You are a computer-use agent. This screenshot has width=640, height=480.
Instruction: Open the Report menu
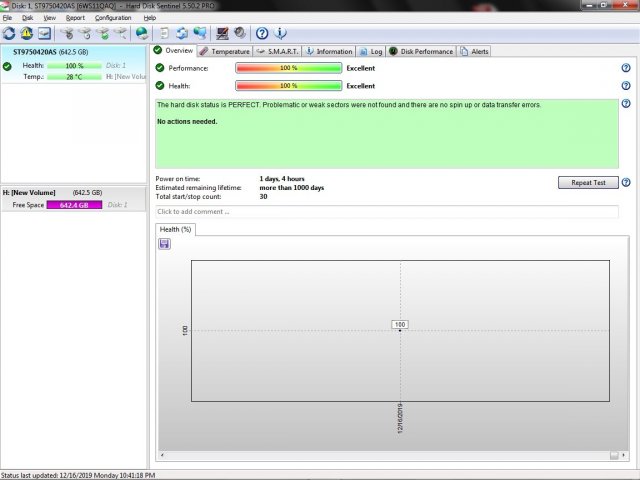[75, 18]
